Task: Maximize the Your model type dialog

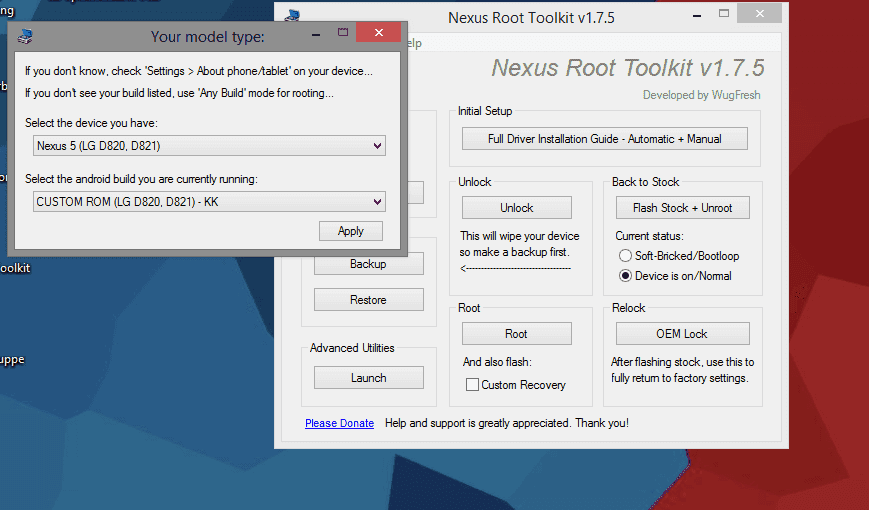Action: point(343,32)
